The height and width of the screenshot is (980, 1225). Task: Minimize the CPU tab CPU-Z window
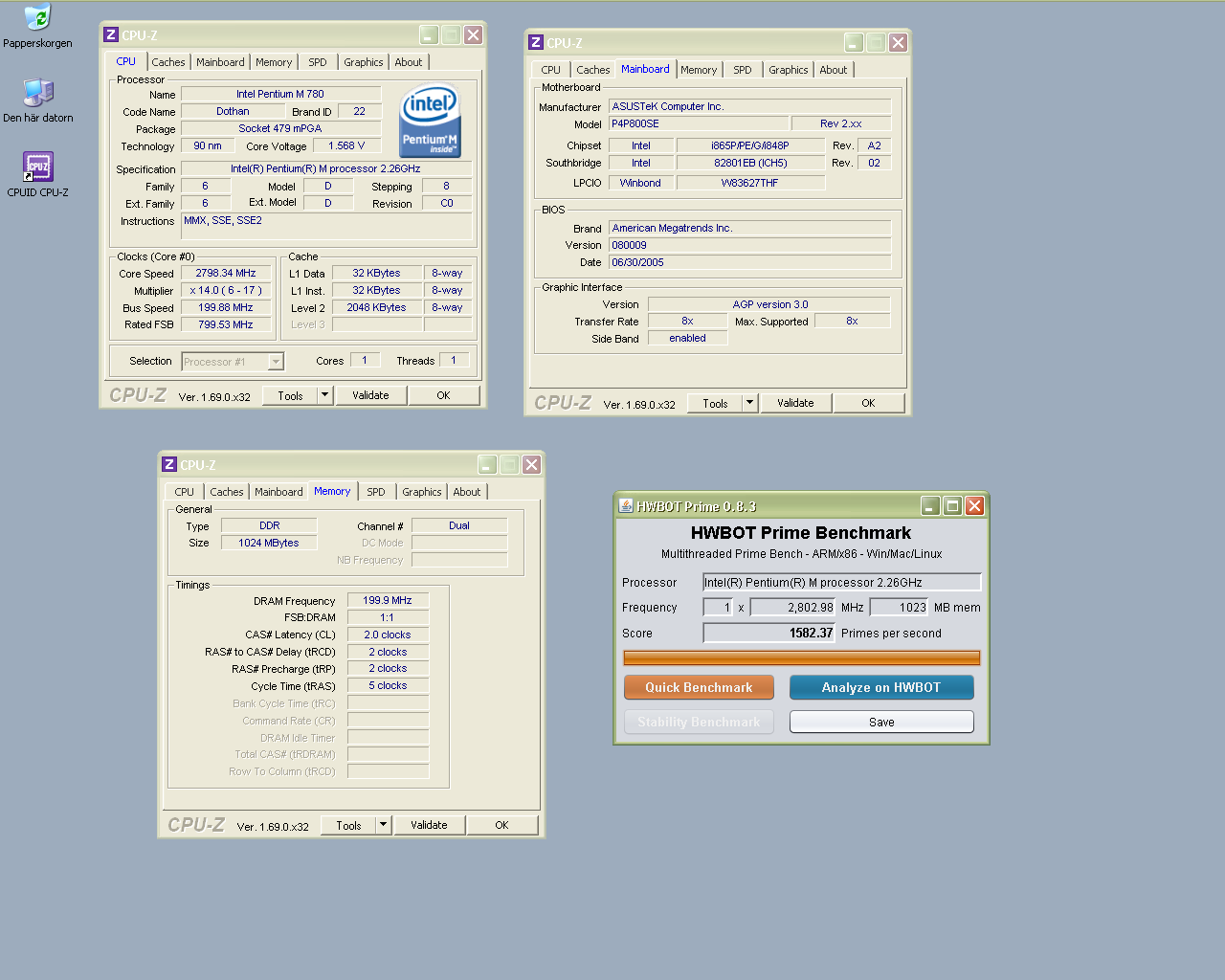(429, 35)
